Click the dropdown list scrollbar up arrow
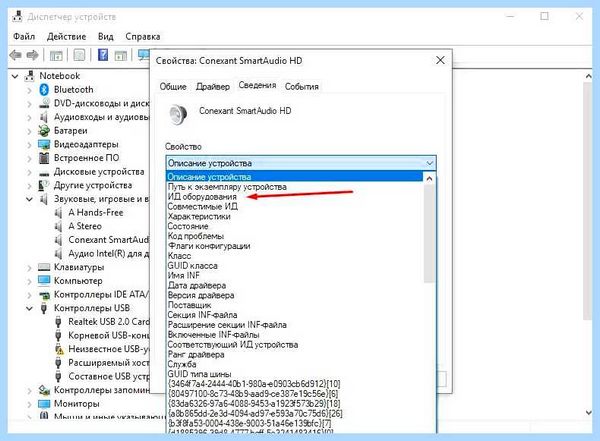The height and width of the screenshot is (441, 600). pos(429,178)
